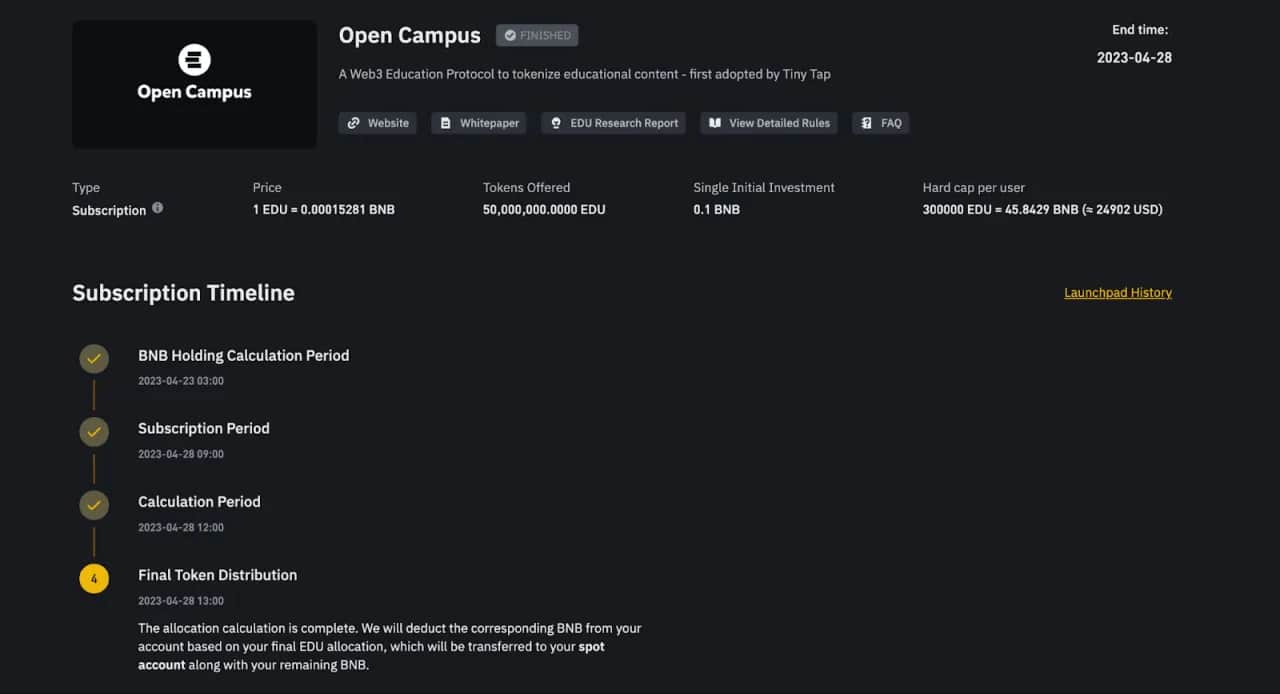This screenshot has width=1280, height=694.
Task: Click the View Detailed Rules book icon
Action: pos(714,122)
